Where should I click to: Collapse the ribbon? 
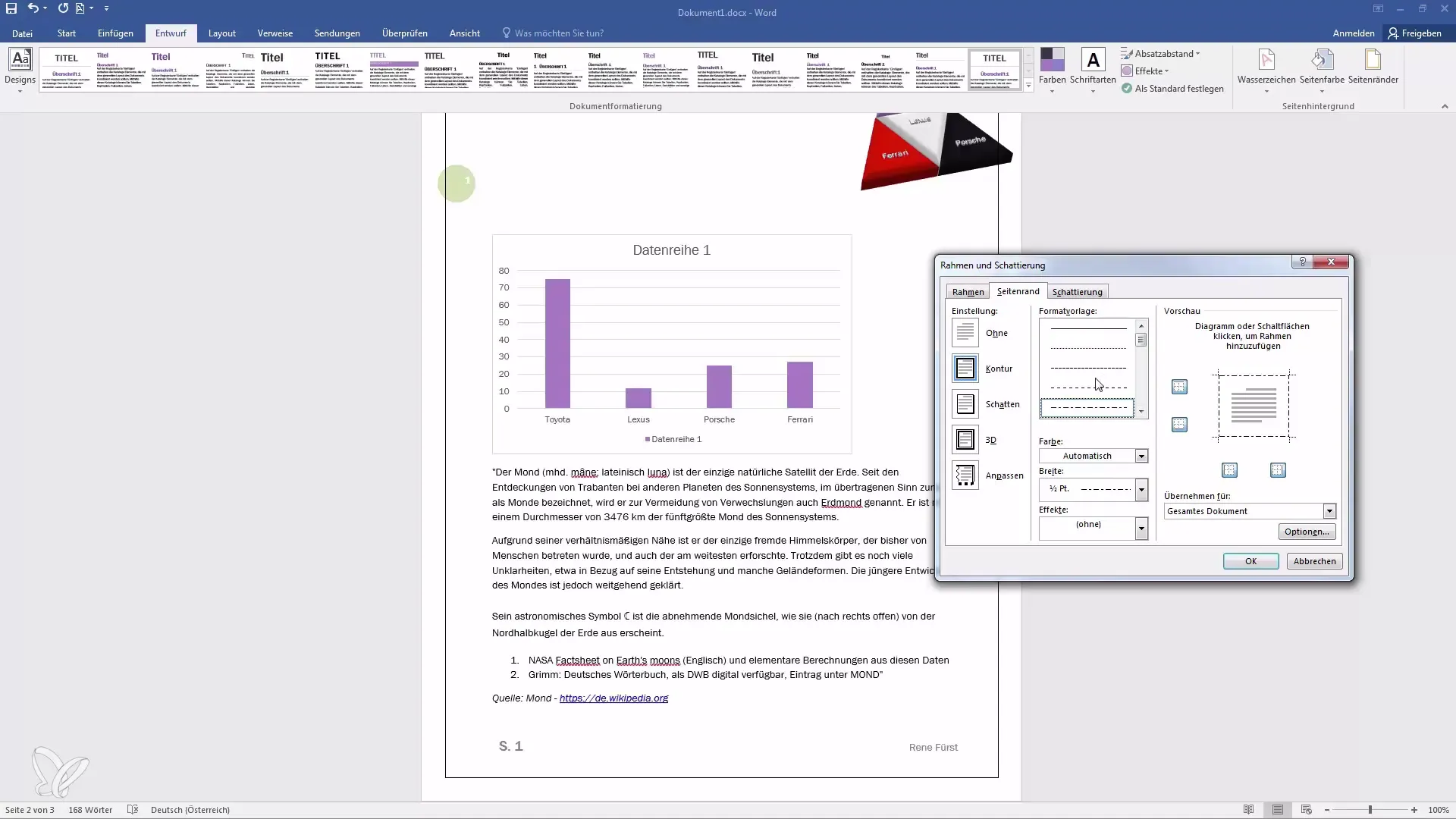1445,106
